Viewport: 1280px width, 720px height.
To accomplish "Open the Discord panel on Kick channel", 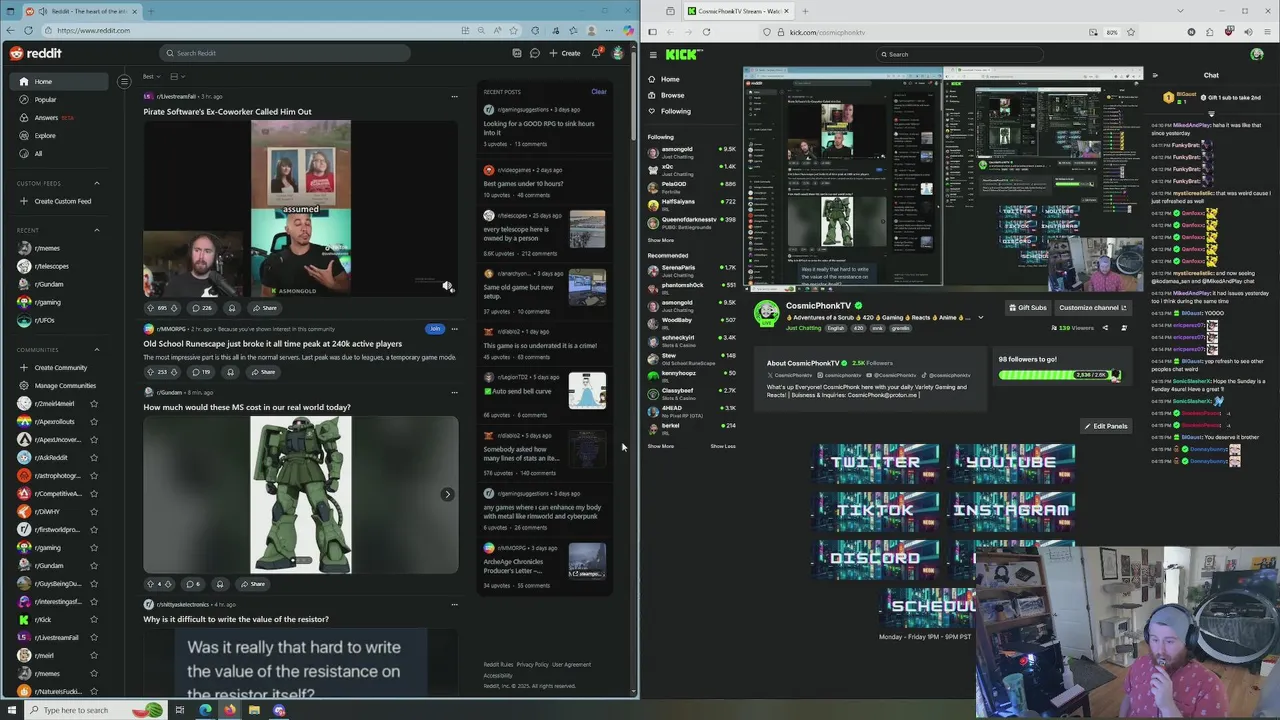I will pyautogui.click(x=875, y=558).
